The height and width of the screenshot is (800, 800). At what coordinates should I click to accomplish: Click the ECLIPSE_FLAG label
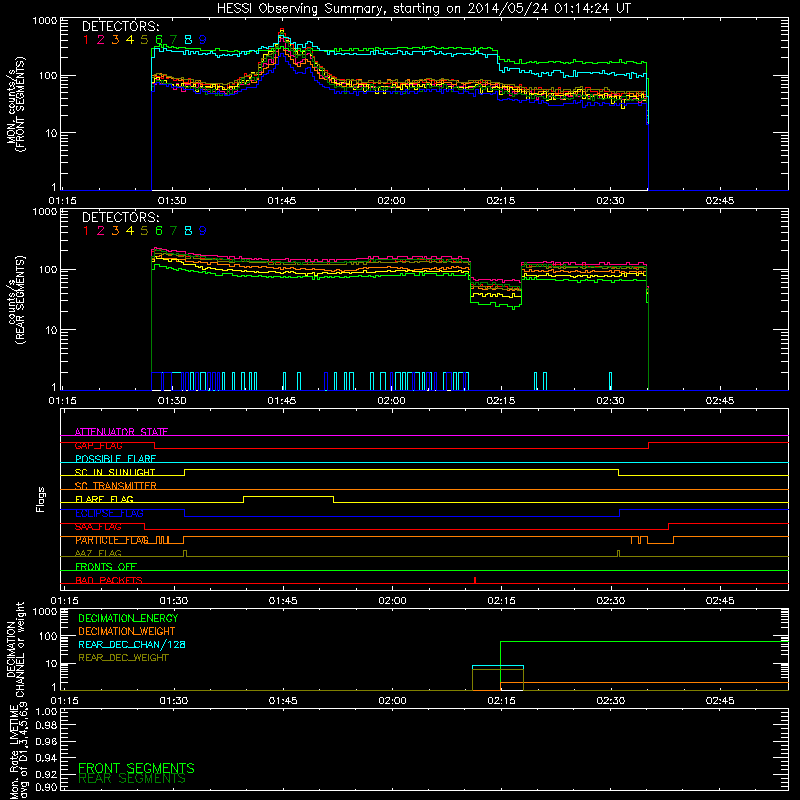coord(109,513)
